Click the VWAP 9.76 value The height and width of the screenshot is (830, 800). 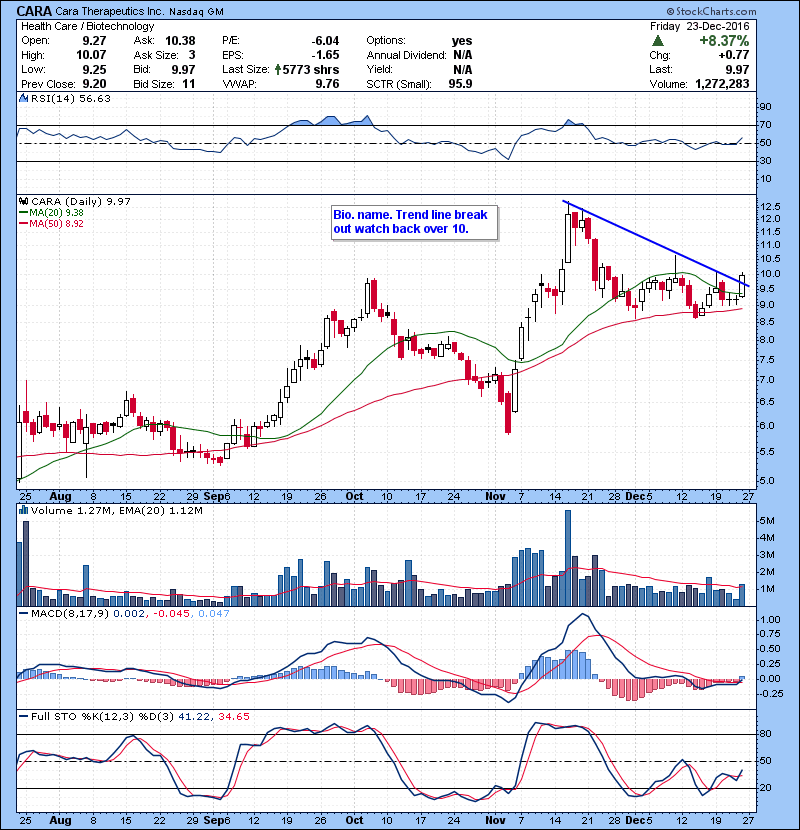pos(327,84)
